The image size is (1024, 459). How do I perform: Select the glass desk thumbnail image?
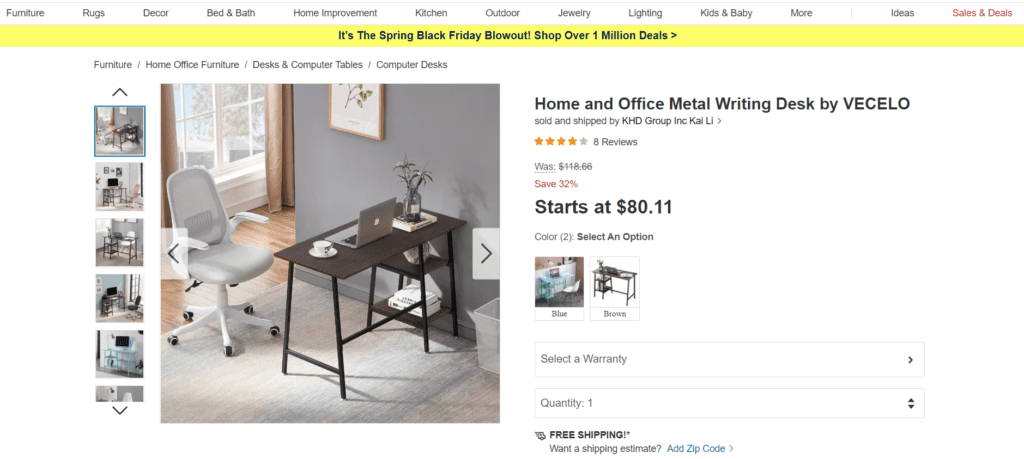[x=120, y=354]
